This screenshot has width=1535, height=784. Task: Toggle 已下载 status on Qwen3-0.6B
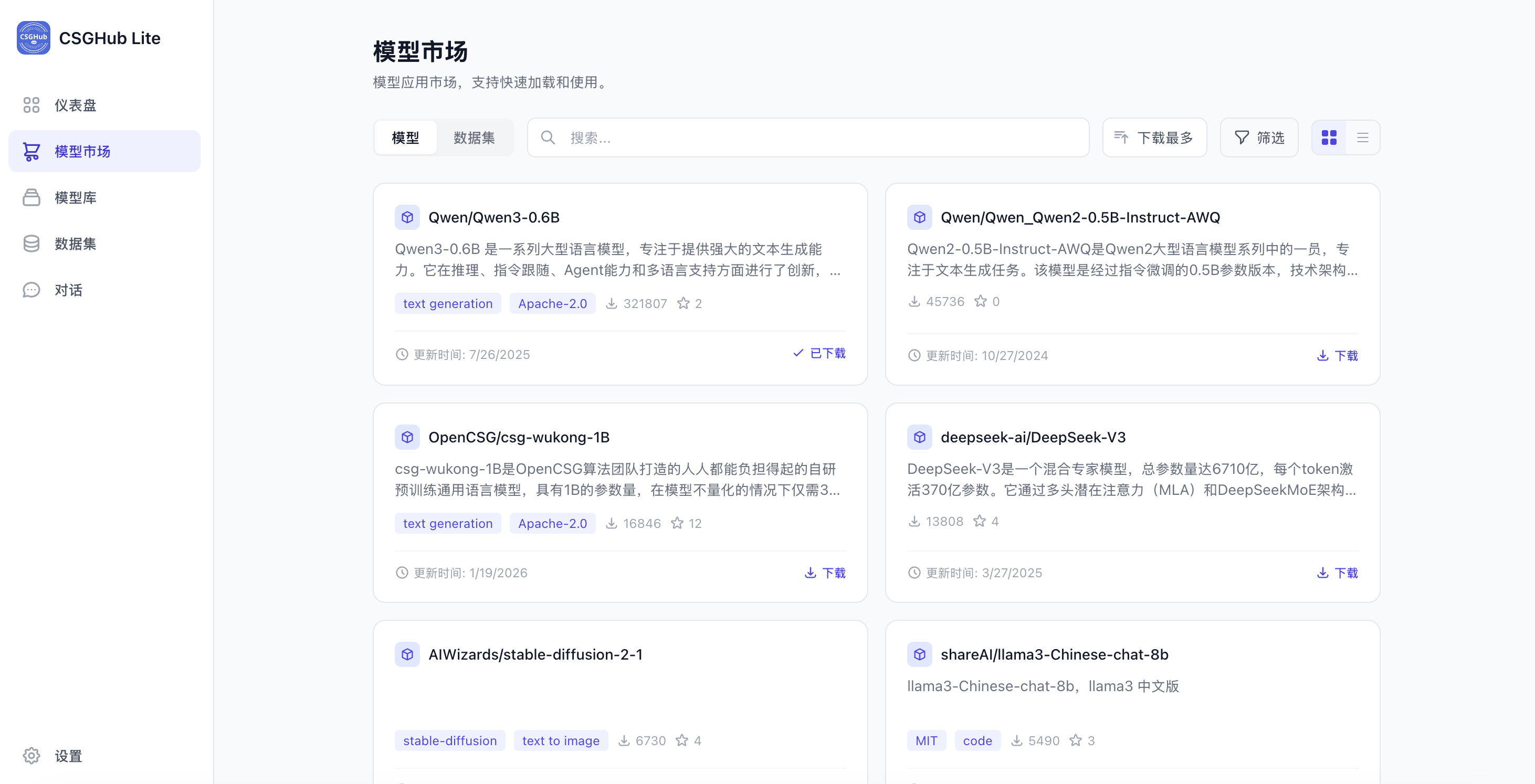pos(819,353)
